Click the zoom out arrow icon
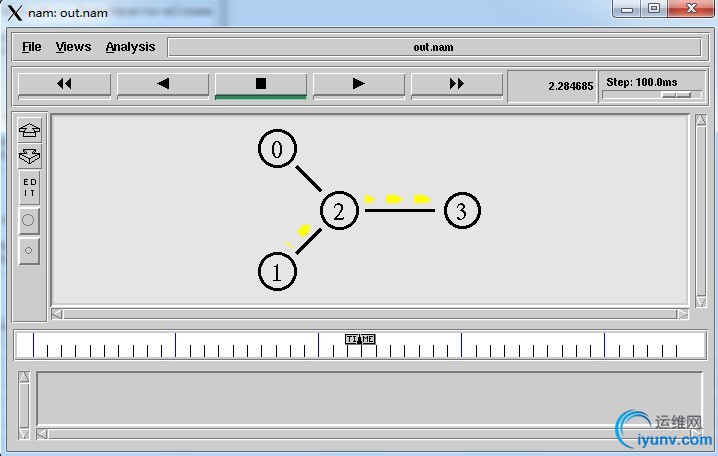 point(29,156)
